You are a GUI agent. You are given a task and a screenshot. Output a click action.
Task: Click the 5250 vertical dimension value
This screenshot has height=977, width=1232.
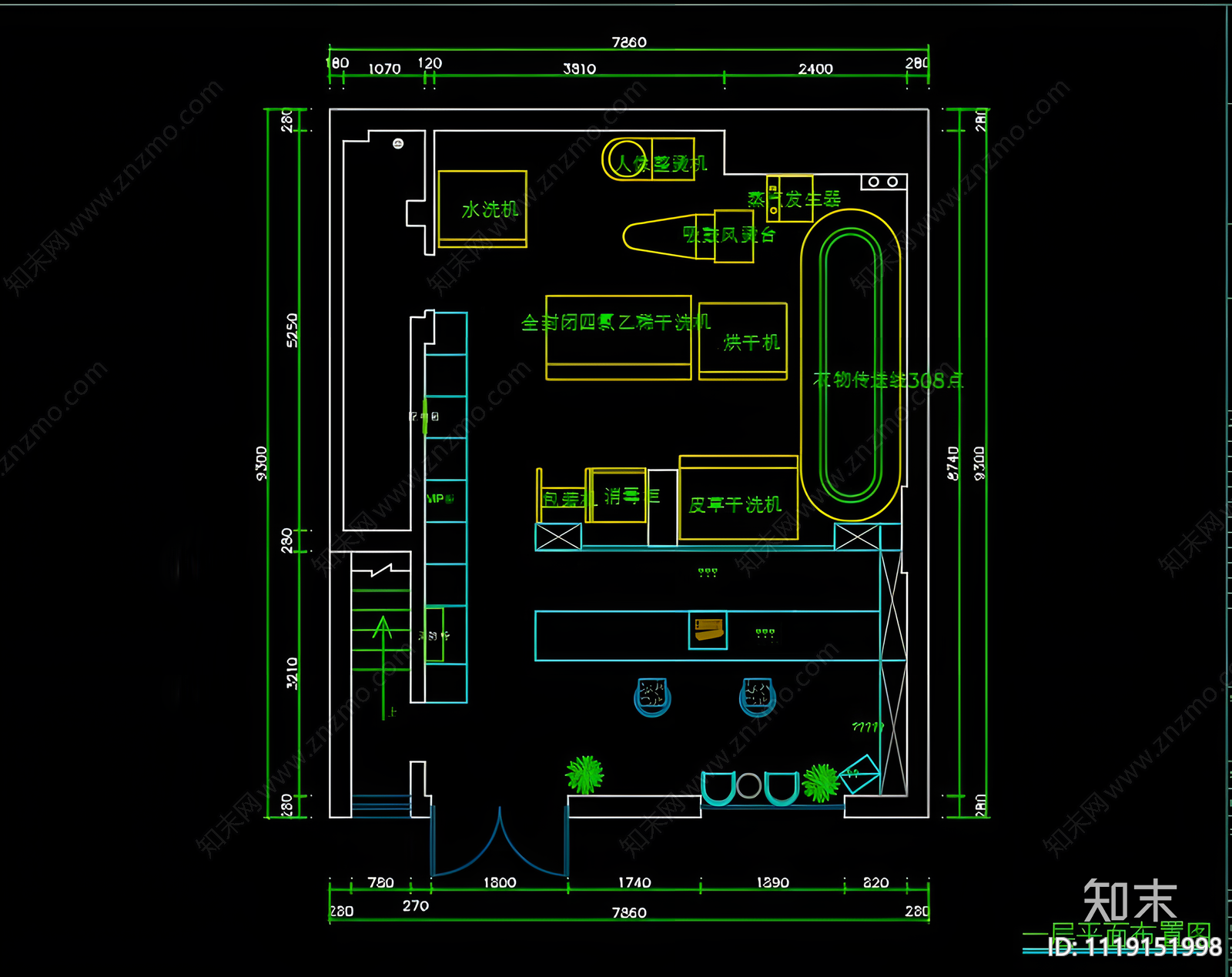coord(292,330)
